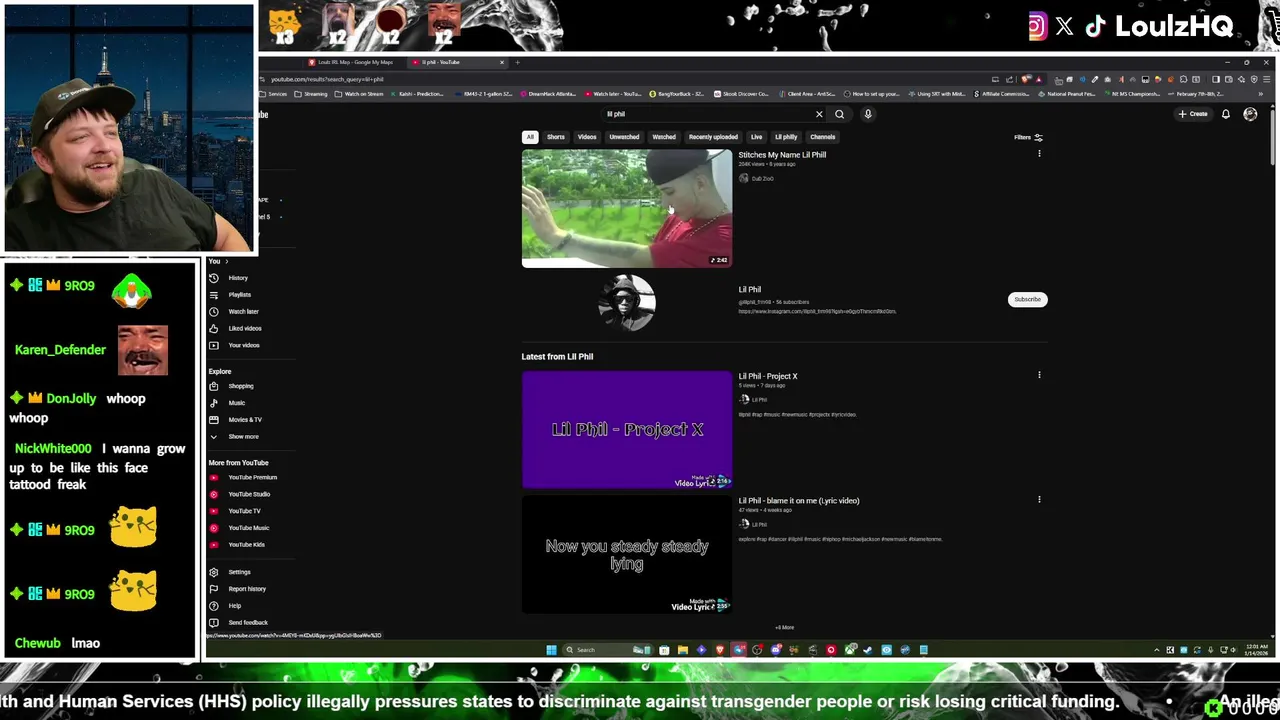Open Stitches My Name Lil Phill title
This screenshot has width=1280, height=720.
point(782,155)
